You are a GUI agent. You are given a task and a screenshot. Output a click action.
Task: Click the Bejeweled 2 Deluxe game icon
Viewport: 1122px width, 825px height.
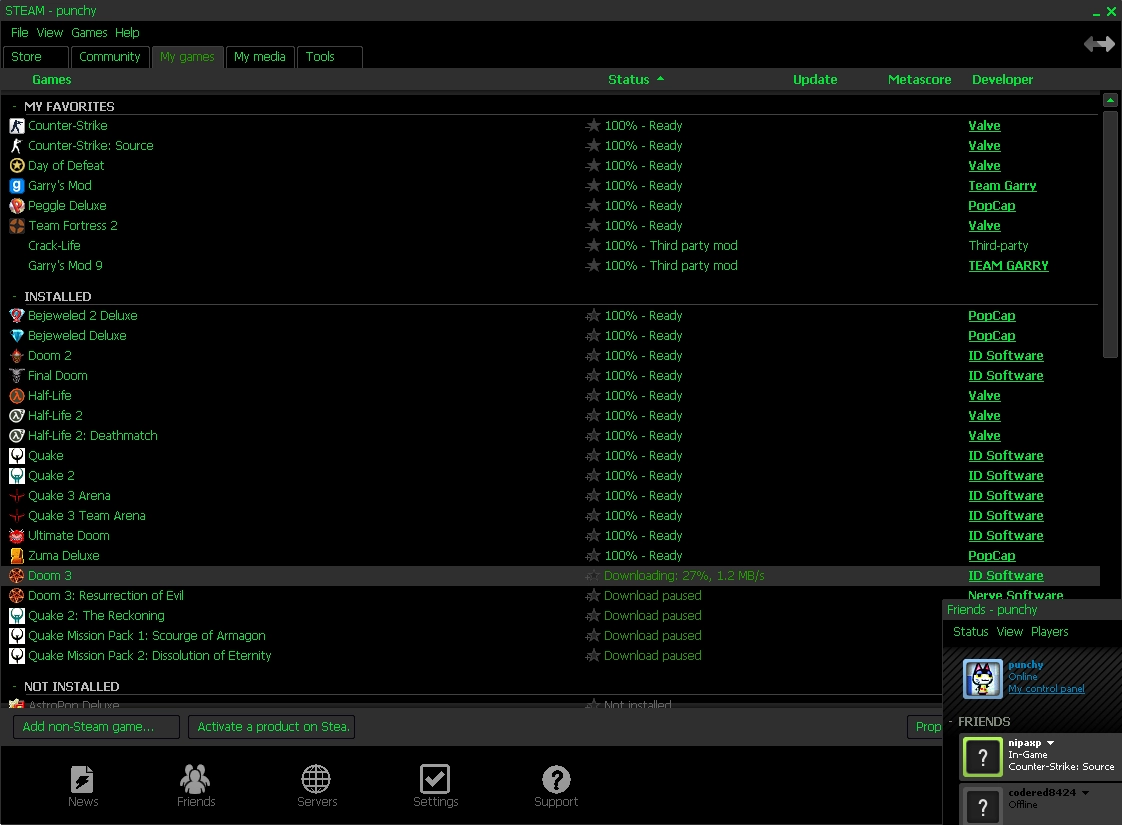point(16,316)
